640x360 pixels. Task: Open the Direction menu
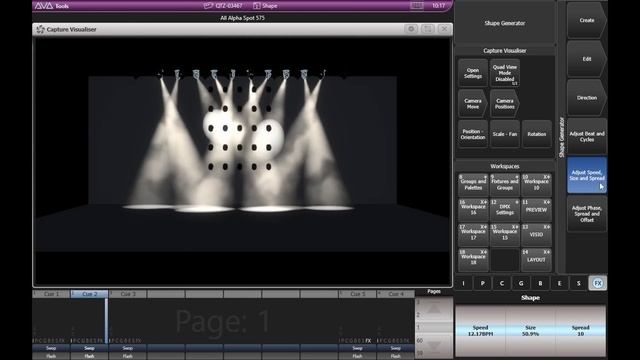pos(587,98)
